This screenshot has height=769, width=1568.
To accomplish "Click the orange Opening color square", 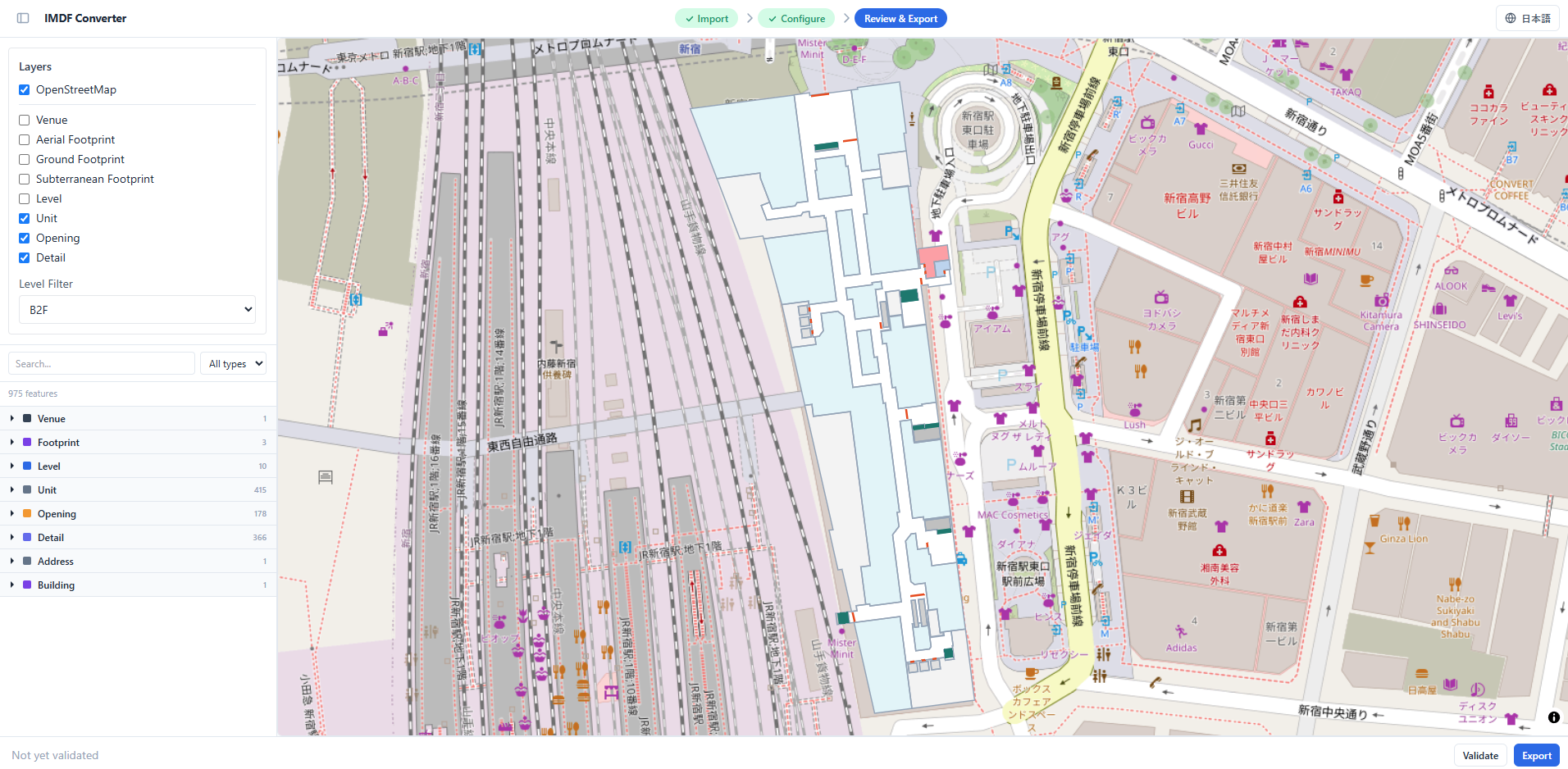I will pos(27,513).
